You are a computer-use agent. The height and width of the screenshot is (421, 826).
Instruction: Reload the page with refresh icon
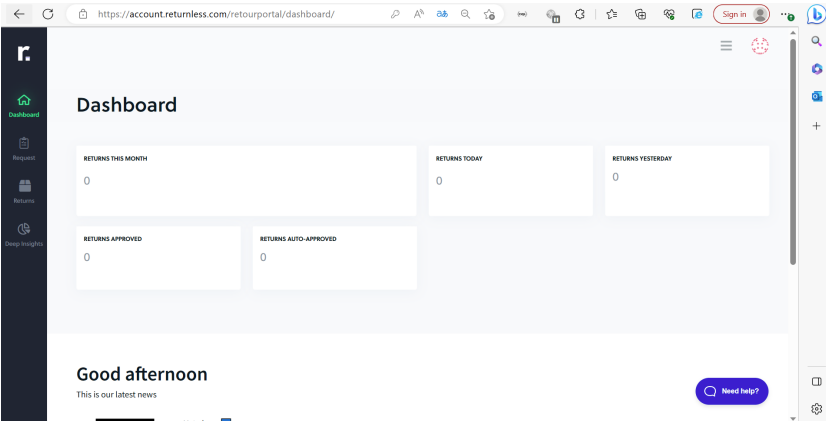click(48, 14)
